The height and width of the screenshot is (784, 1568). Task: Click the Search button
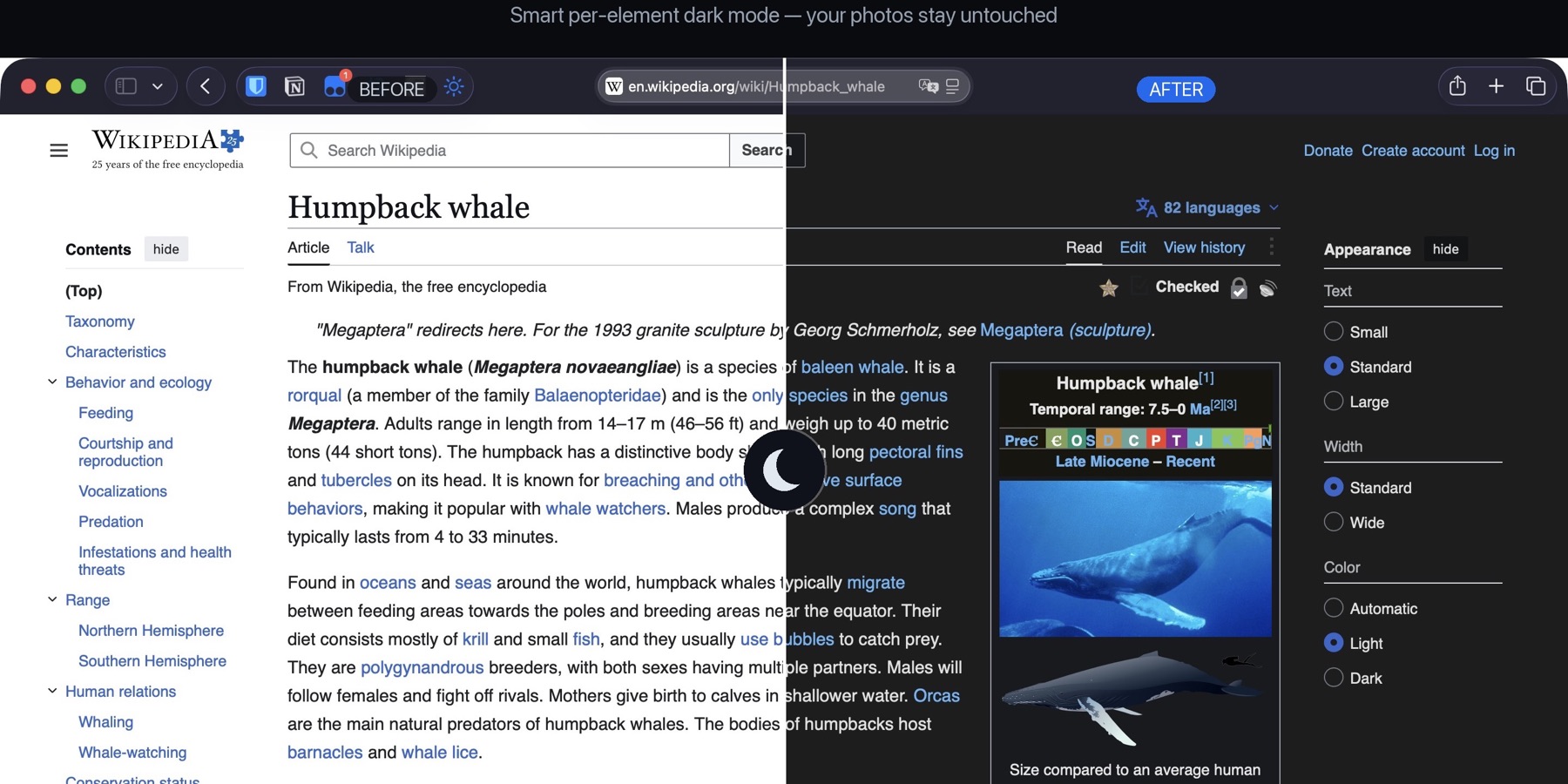pos(767,151)
